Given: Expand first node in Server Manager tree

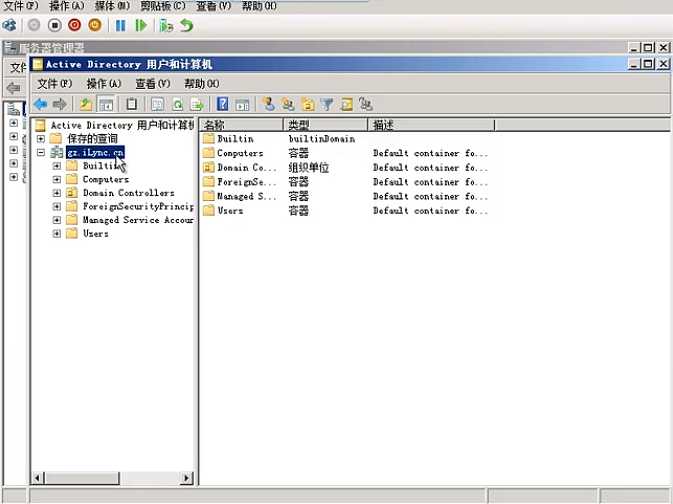Looking at the screenshot, I should pos(14,123).
